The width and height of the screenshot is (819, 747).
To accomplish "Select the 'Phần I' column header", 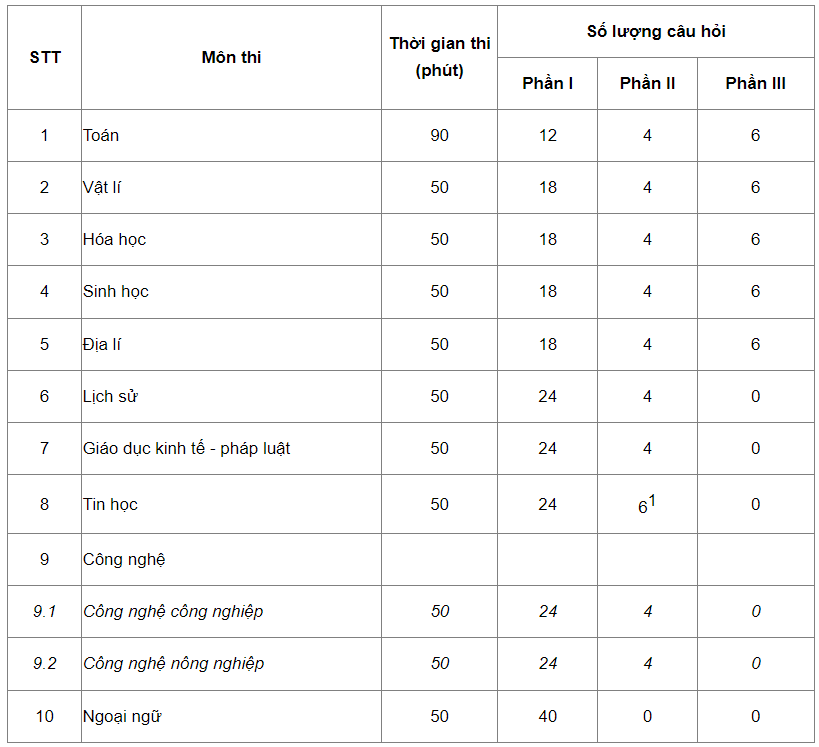I will pyautogui.click(x=547, y=84).
